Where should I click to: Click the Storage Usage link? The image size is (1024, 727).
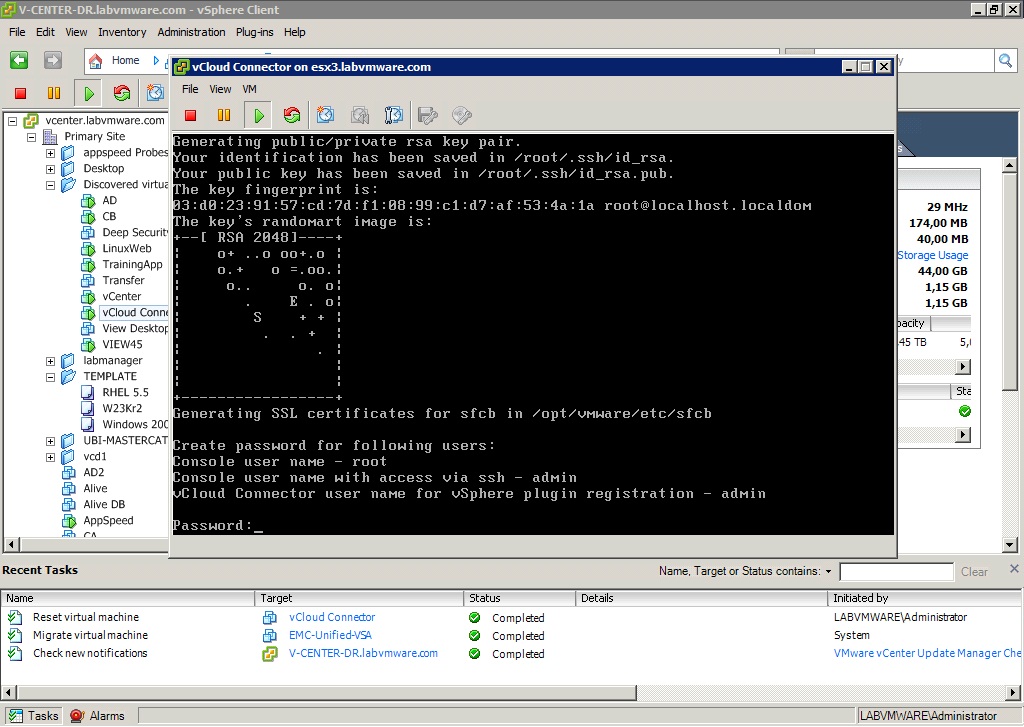(x=933, y=255)
